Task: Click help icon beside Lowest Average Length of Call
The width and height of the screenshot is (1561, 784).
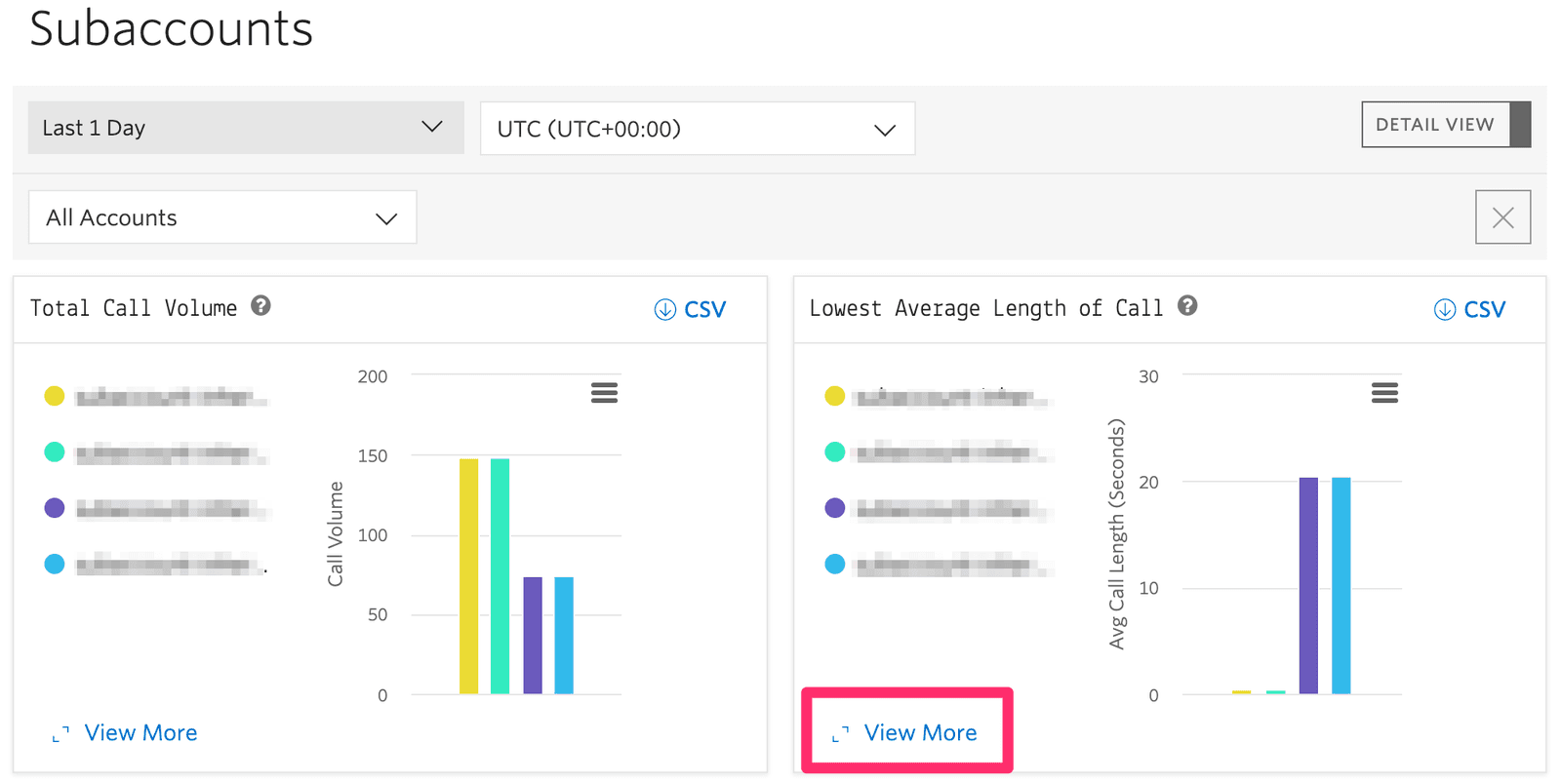Action: click(x=1186, y=306)
